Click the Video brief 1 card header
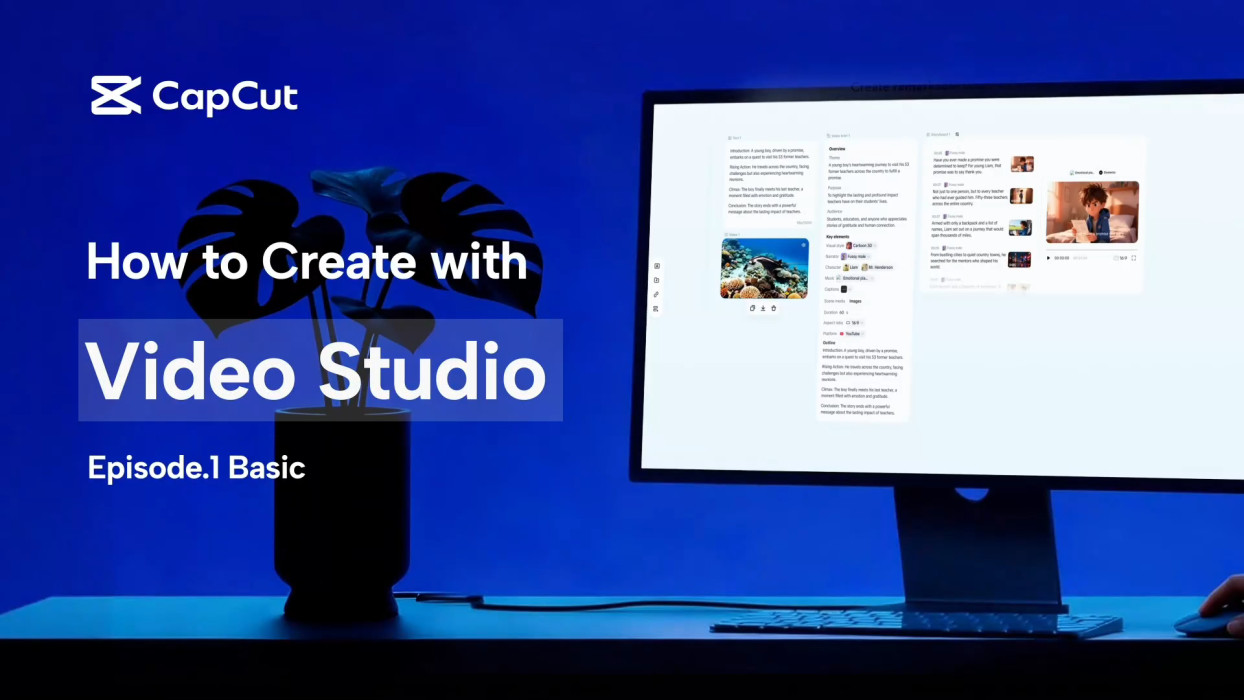Image resolution: width=1244 pixels, height=700 pixels. [838, 135]
